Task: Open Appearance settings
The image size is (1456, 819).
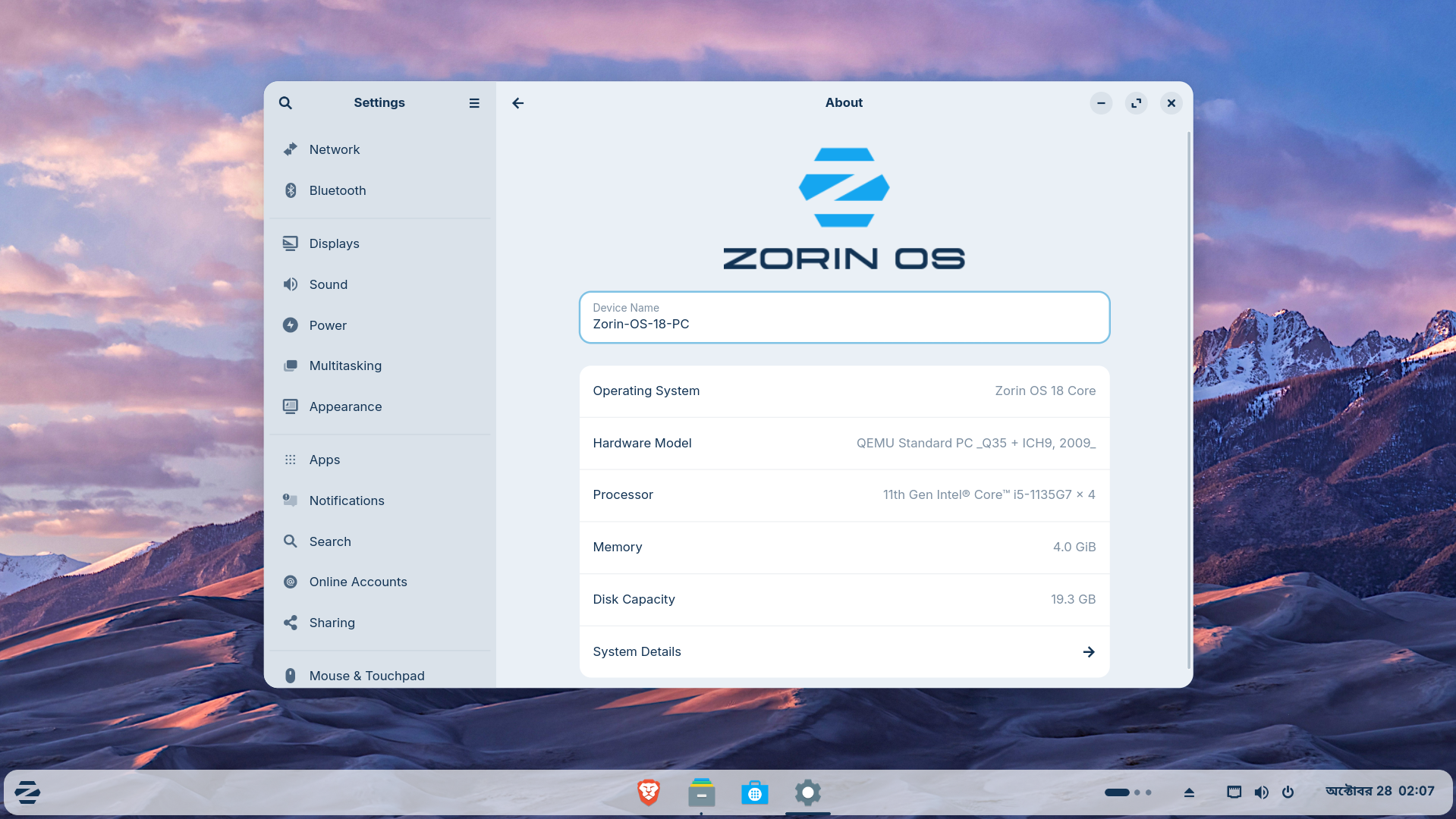Action: (x=380, y=406)
